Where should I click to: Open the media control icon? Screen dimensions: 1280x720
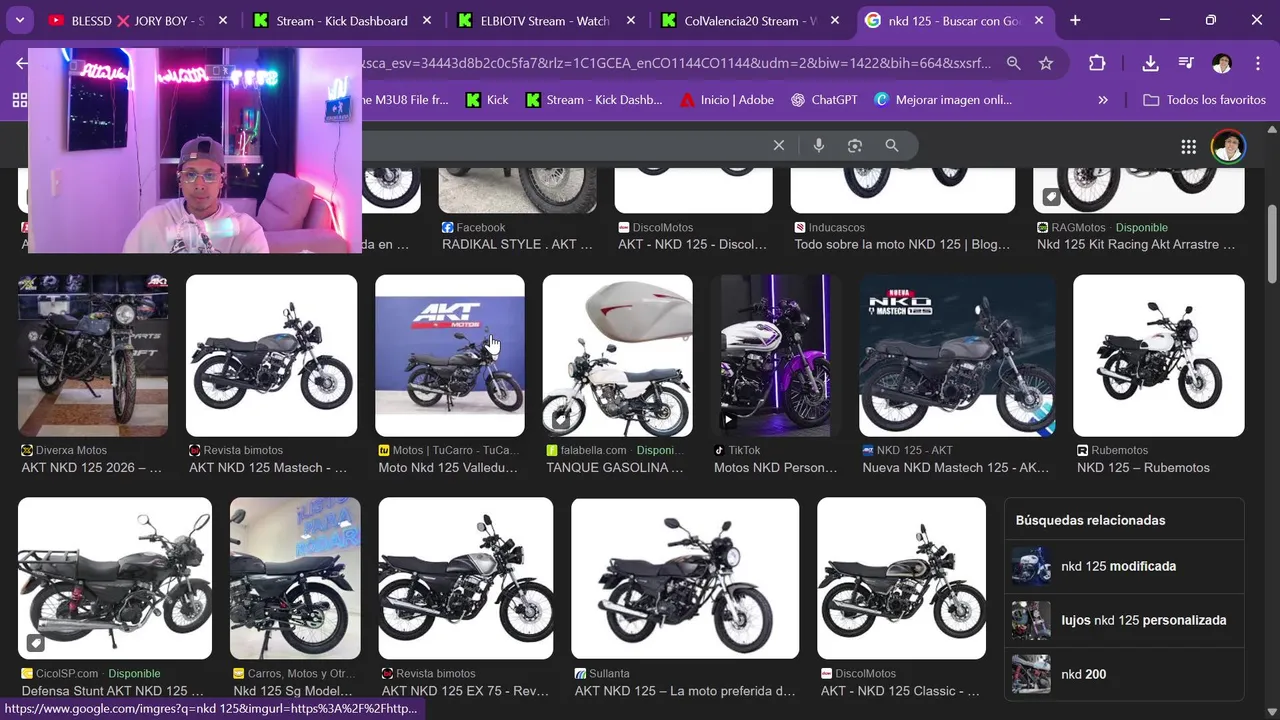(1186, 63)
